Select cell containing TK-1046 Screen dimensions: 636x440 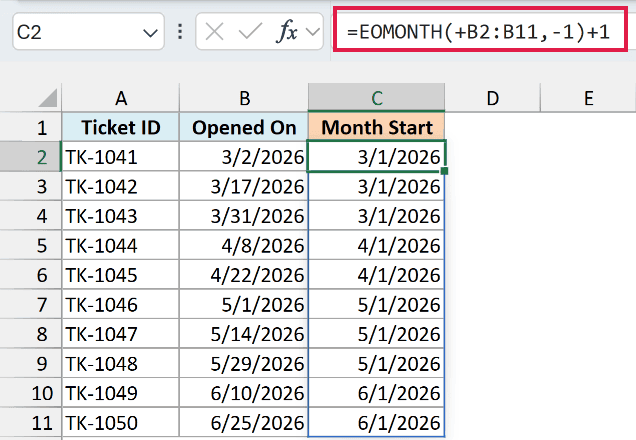tap(120, 304)
